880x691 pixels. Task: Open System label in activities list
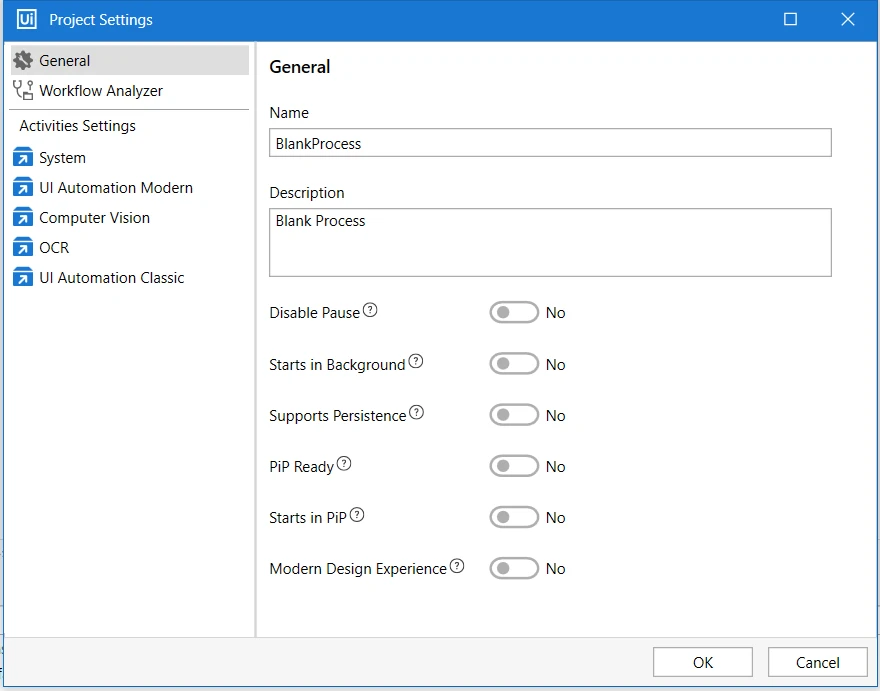click(x=62, y=158)
